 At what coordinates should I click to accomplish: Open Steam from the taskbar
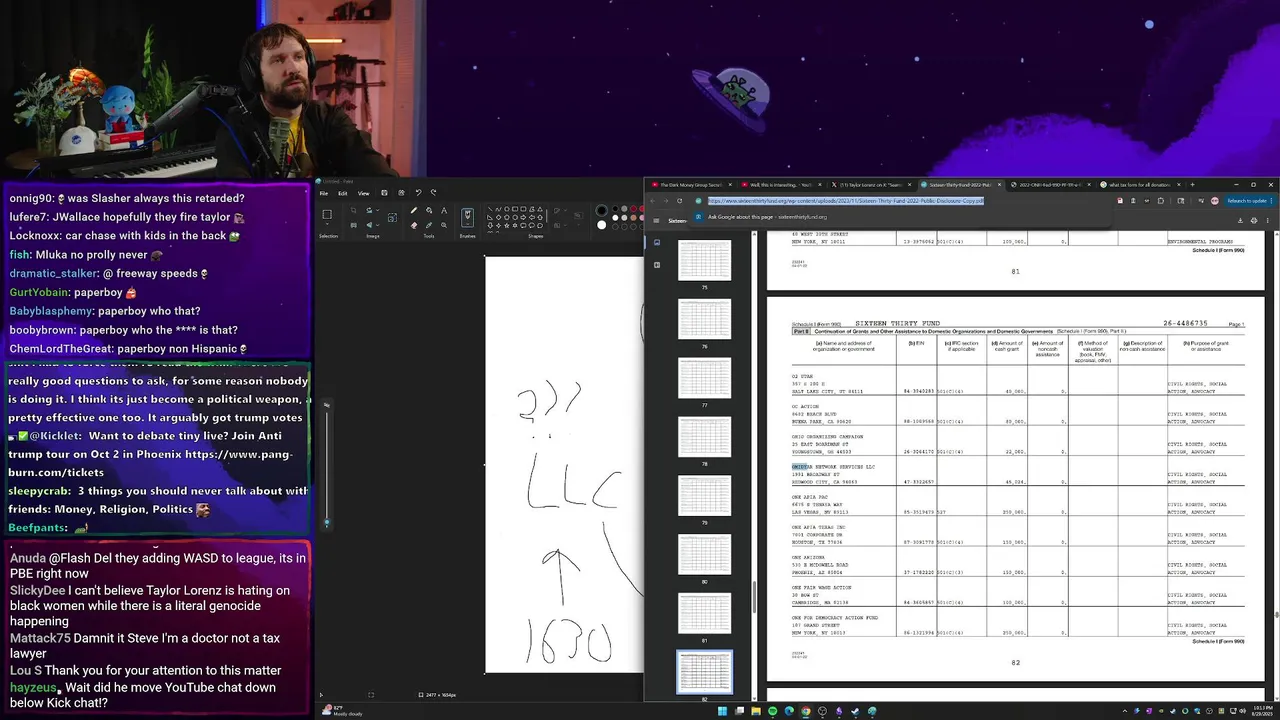click(x=855, y=711)
